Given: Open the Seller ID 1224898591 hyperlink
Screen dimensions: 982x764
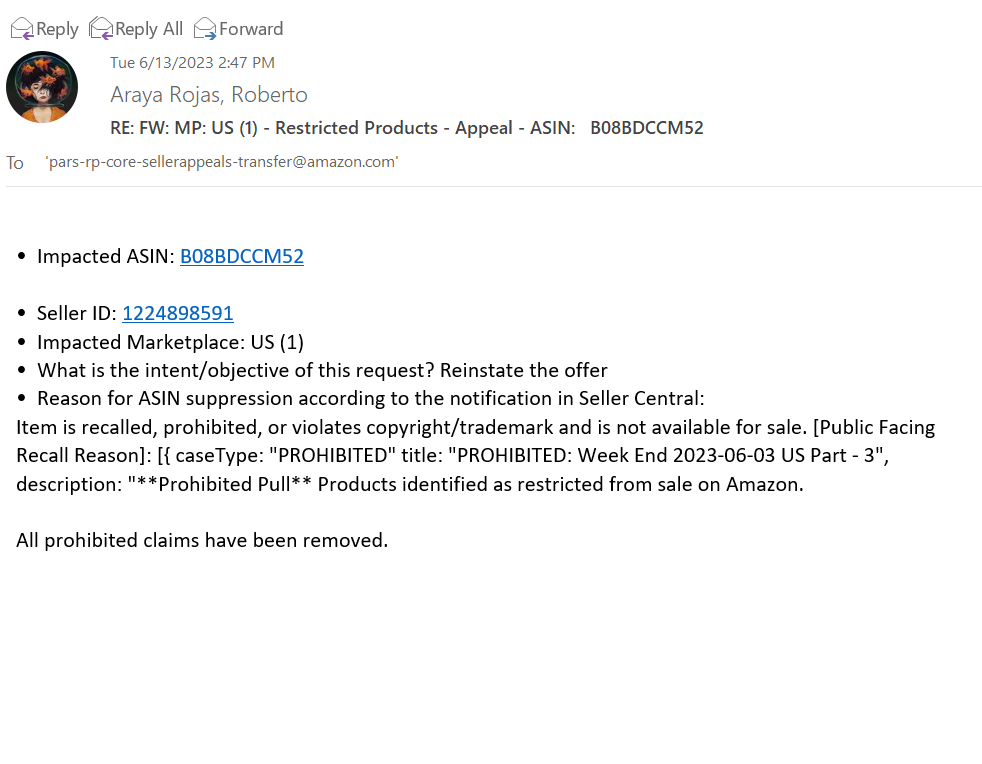Looking at the screenshot, I should (178, 313).
